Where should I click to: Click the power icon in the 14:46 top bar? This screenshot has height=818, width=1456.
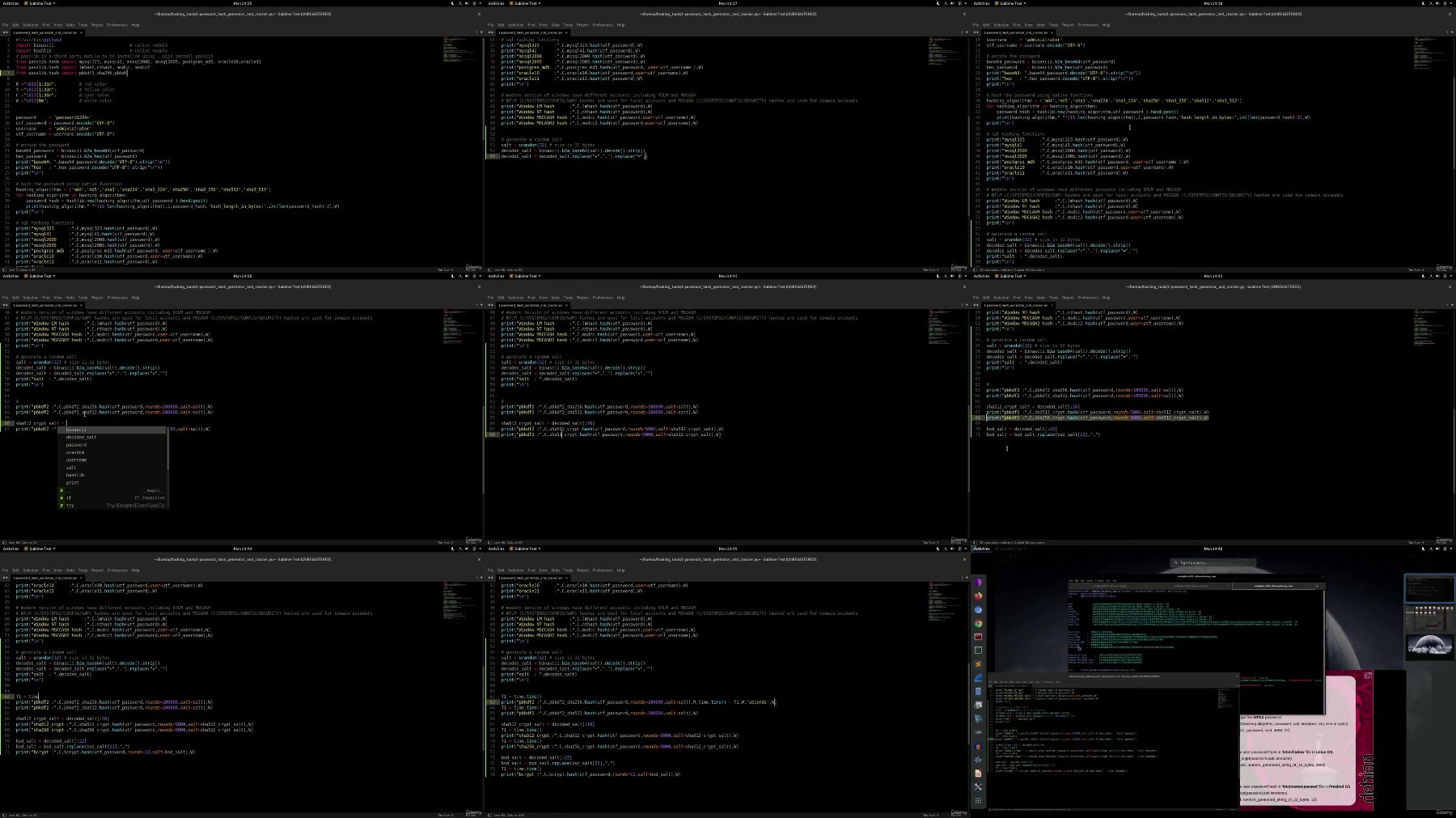tap(1445, 549)
